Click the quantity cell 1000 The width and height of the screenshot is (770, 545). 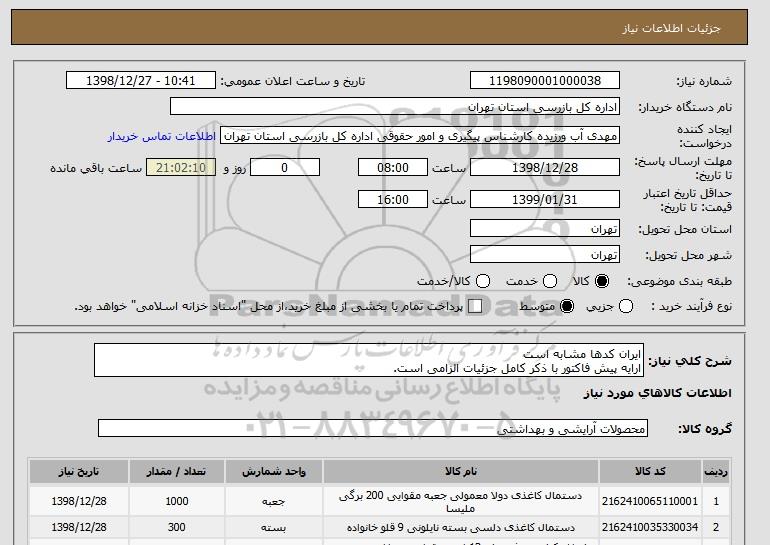pos(176,501)
